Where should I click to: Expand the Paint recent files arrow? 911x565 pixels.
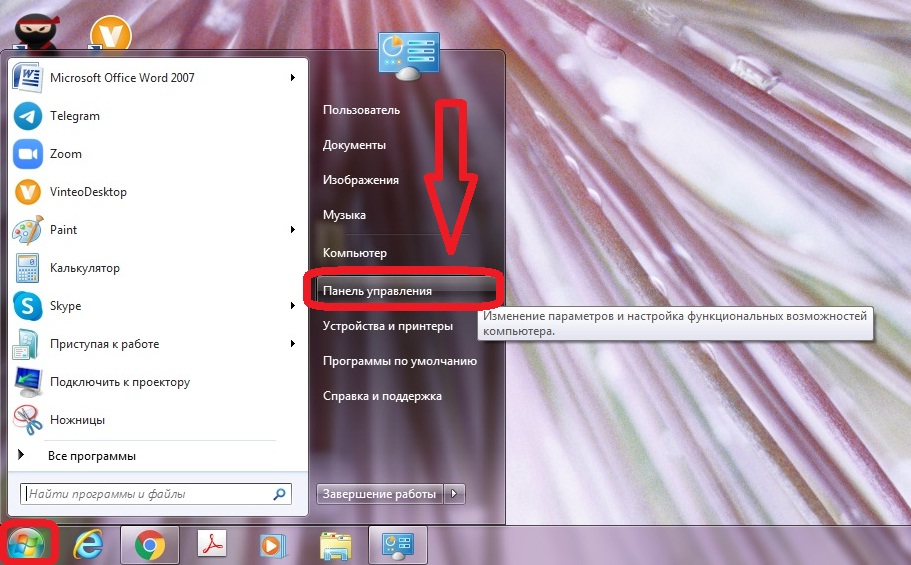(293, 230)
